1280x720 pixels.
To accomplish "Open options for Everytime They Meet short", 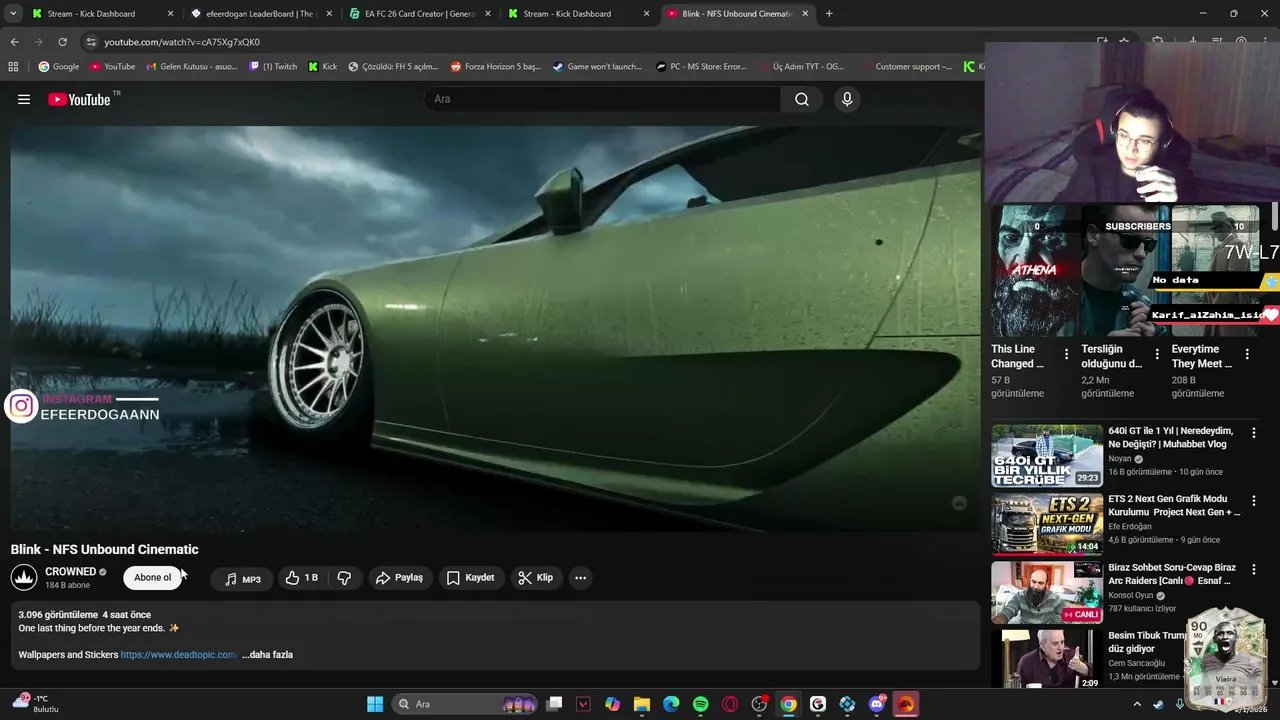I will pos(1247,354).
